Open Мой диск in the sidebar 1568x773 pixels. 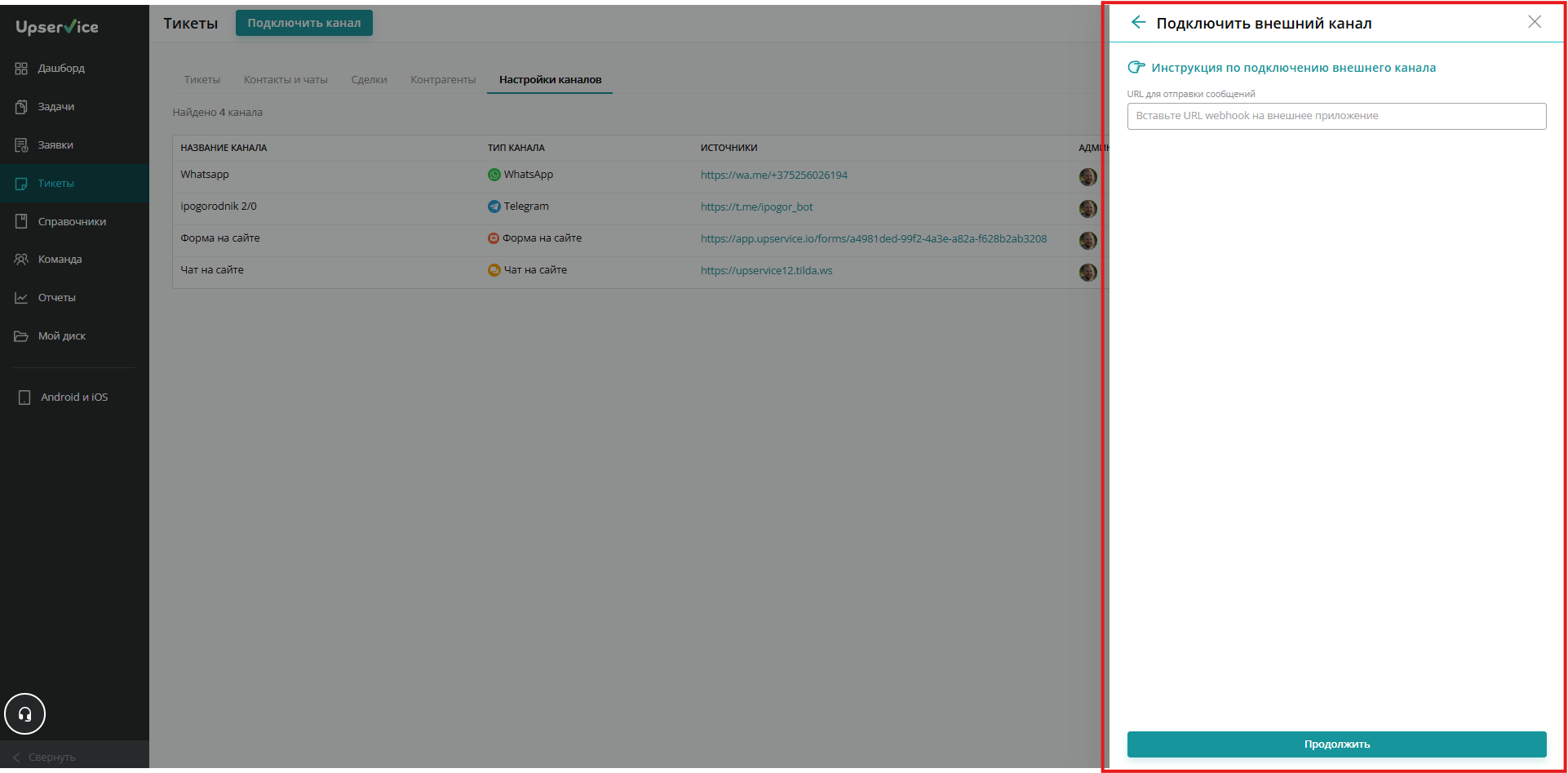pos(61,336)
